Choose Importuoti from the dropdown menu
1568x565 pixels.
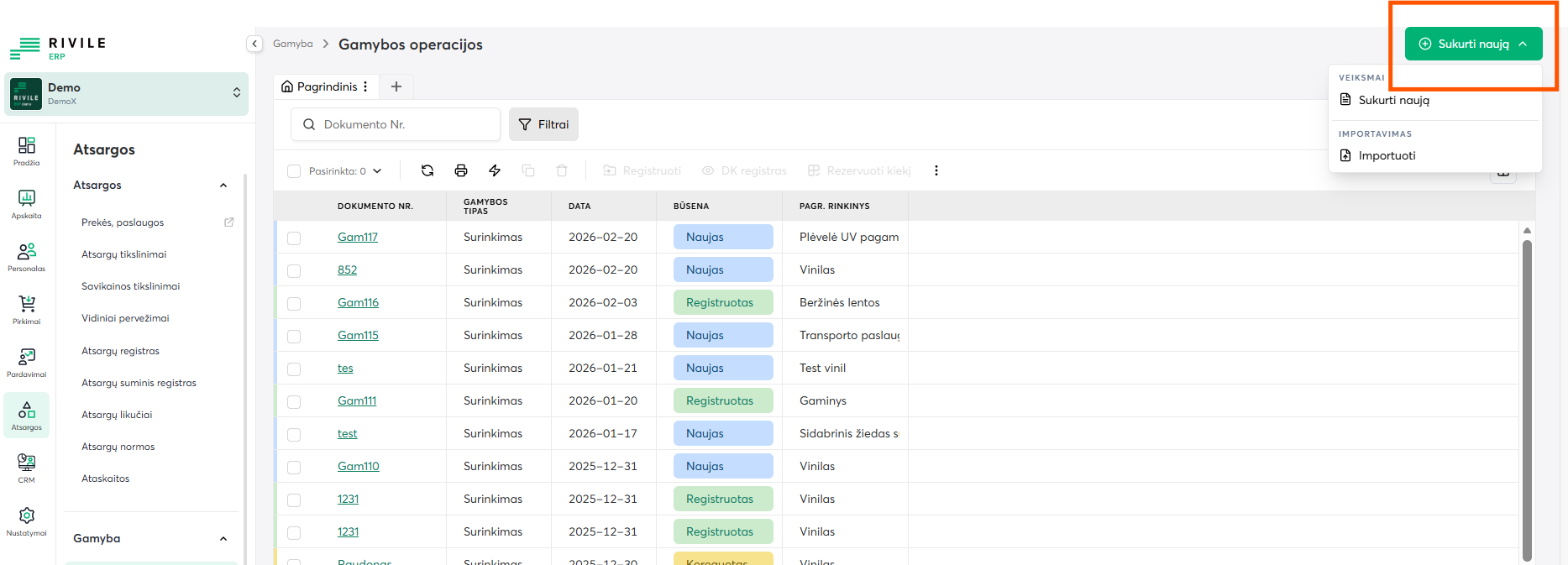[1387, 155]
